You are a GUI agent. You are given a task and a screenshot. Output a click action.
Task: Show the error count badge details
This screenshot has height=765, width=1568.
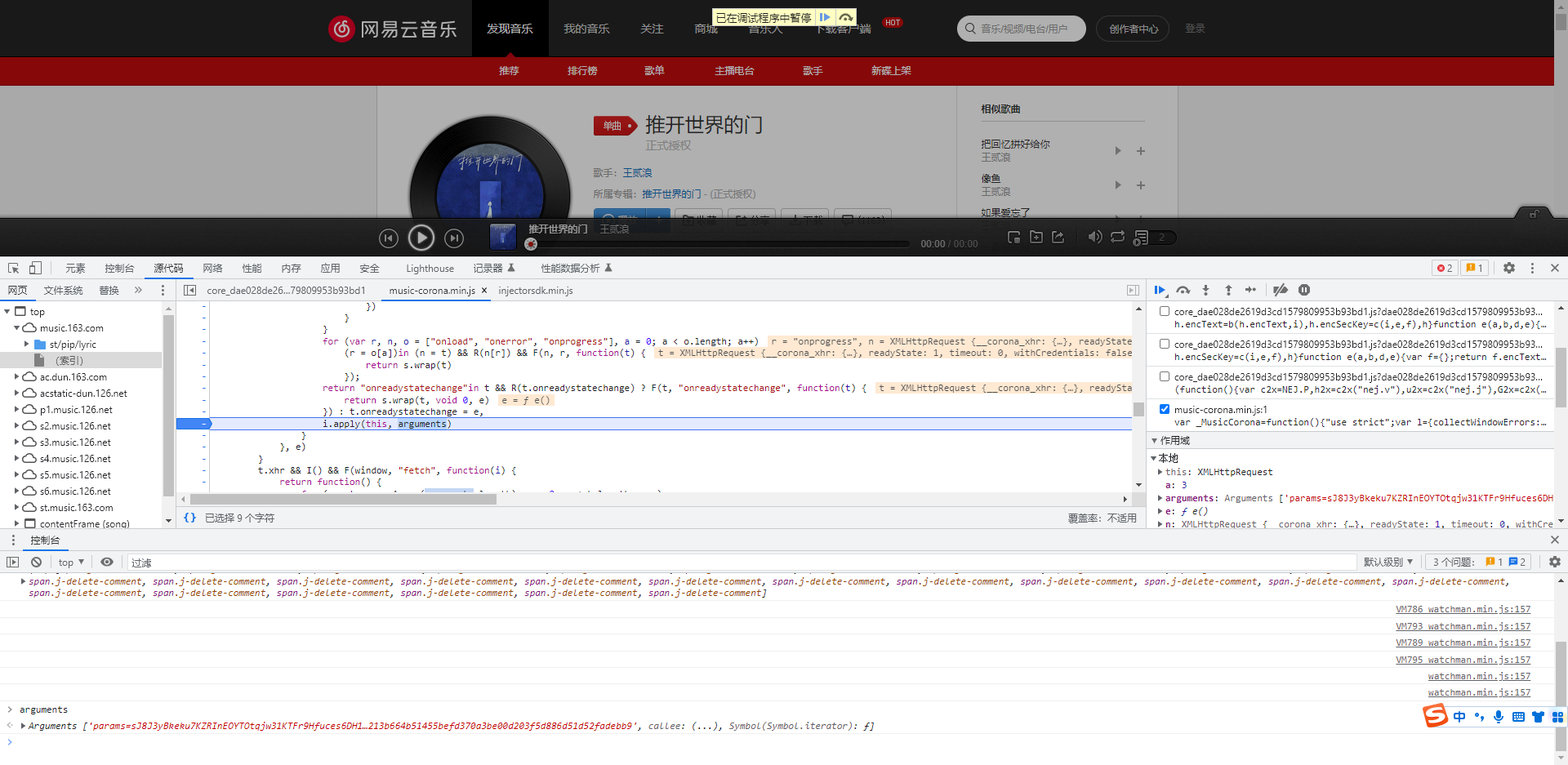1445,268
